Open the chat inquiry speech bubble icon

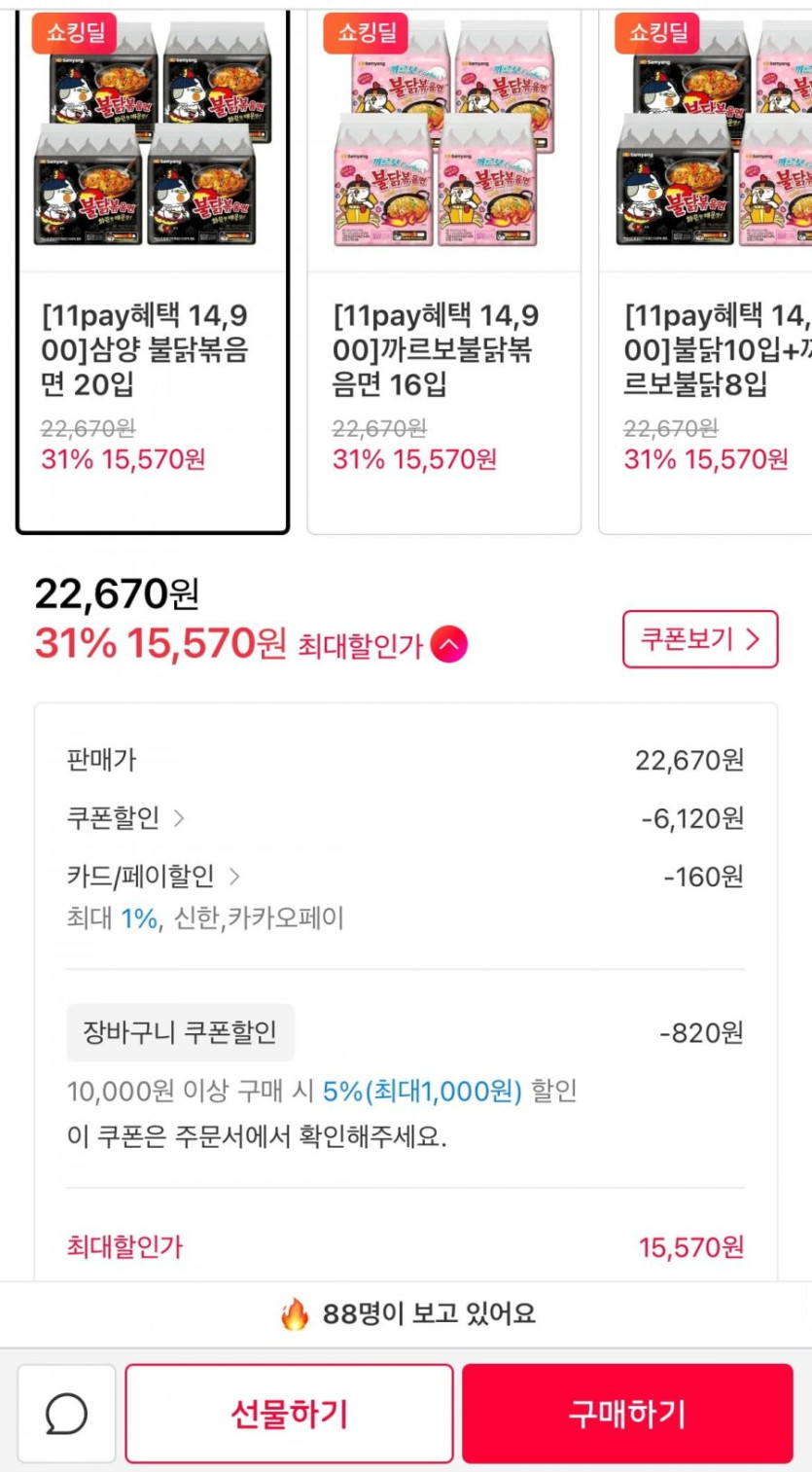pos(66,1414)
